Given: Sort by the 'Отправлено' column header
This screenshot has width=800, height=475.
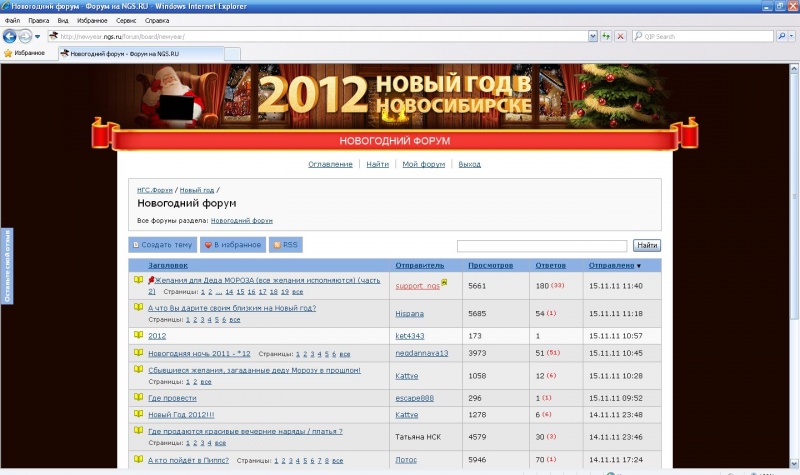Looking at the screenshot, I should [x=612, y=265].
